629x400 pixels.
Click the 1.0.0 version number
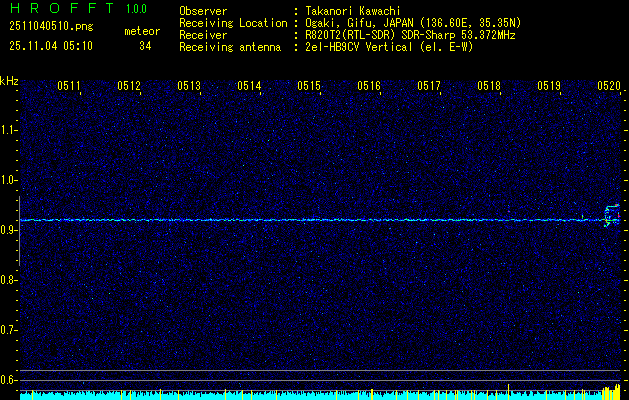136,8
